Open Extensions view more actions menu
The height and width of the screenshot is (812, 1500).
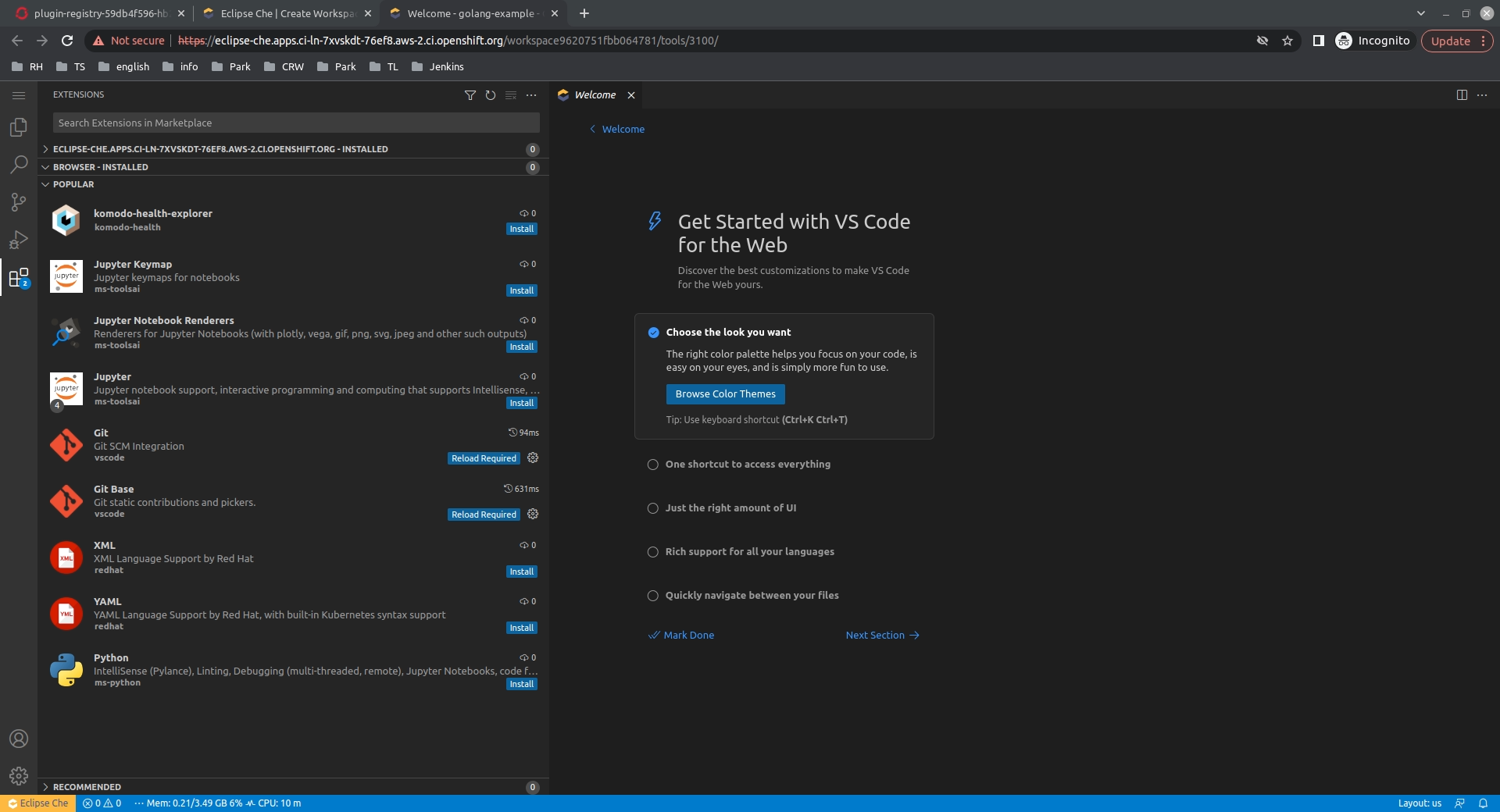point(531,95)
